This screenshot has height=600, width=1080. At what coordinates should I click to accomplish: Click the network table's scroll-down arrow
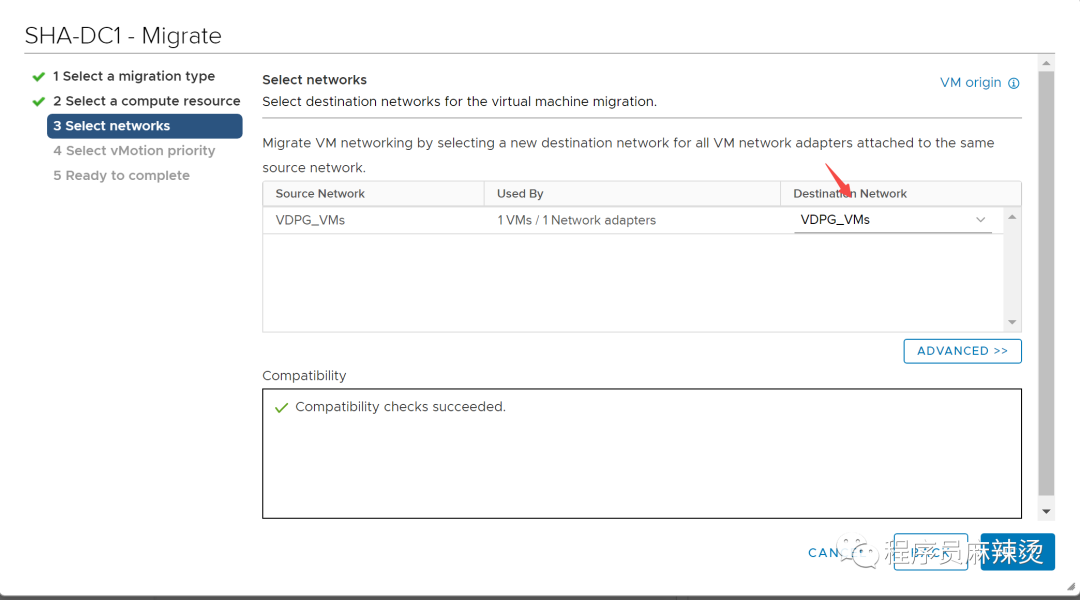pyautogui.click(x=1012, y=322)
